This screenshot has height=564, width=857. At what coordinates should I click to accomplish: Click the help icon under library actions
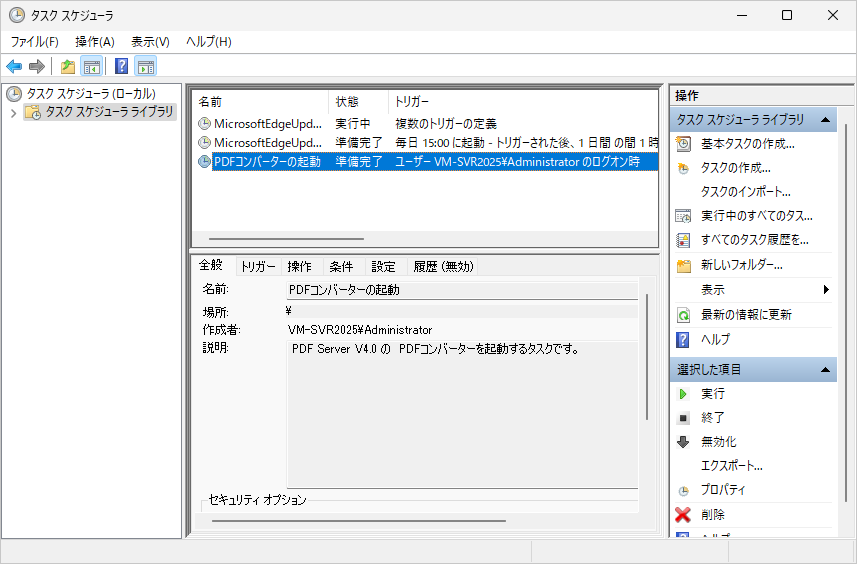coord(683,340)
